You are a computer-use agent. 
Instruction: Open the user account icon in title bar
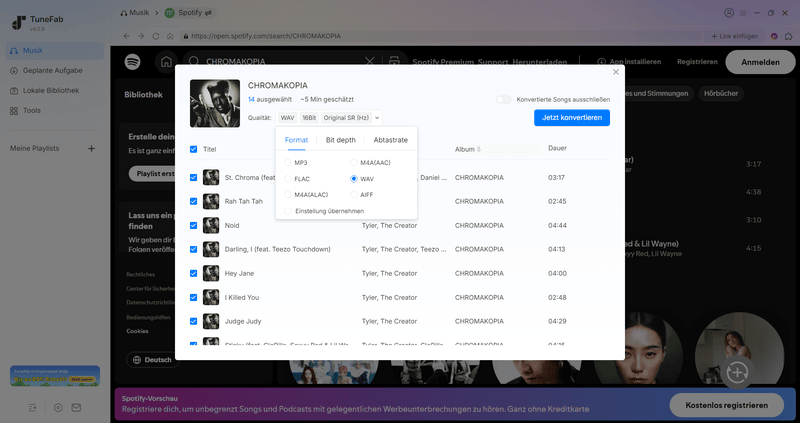pyautogui.click(x=729, y=13)
